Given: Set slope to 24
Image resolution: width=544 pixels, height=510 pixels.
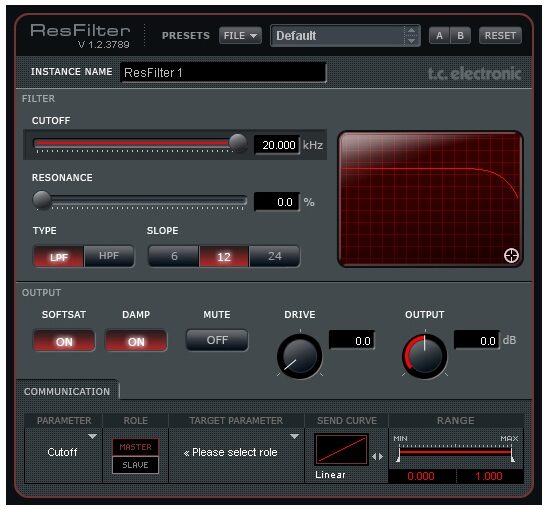Looking at the screenshot, I should 274,256.
